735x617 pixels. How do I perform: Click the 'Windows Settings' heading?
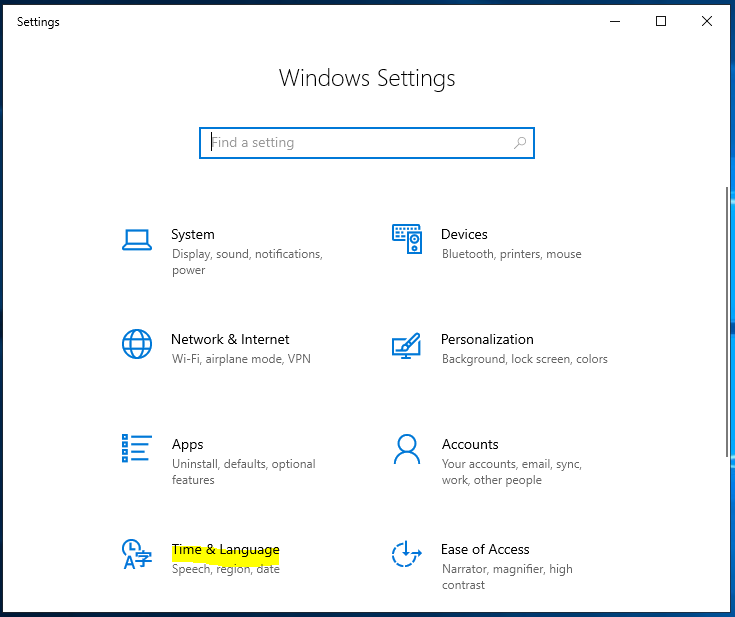[x=367, y=78]
